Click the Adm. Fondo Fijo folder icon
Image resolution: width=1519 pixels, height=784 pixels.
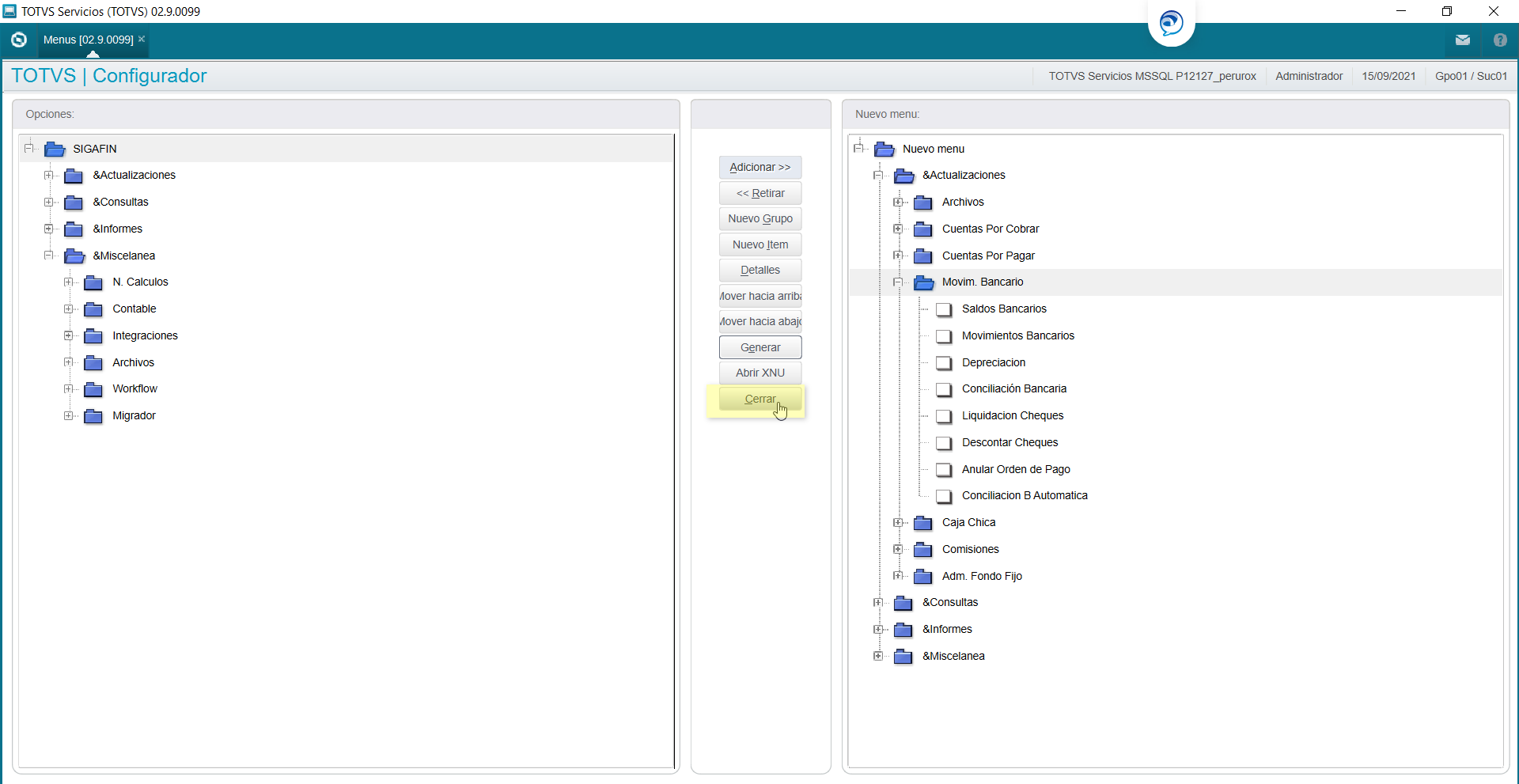[x=922, y=577]
